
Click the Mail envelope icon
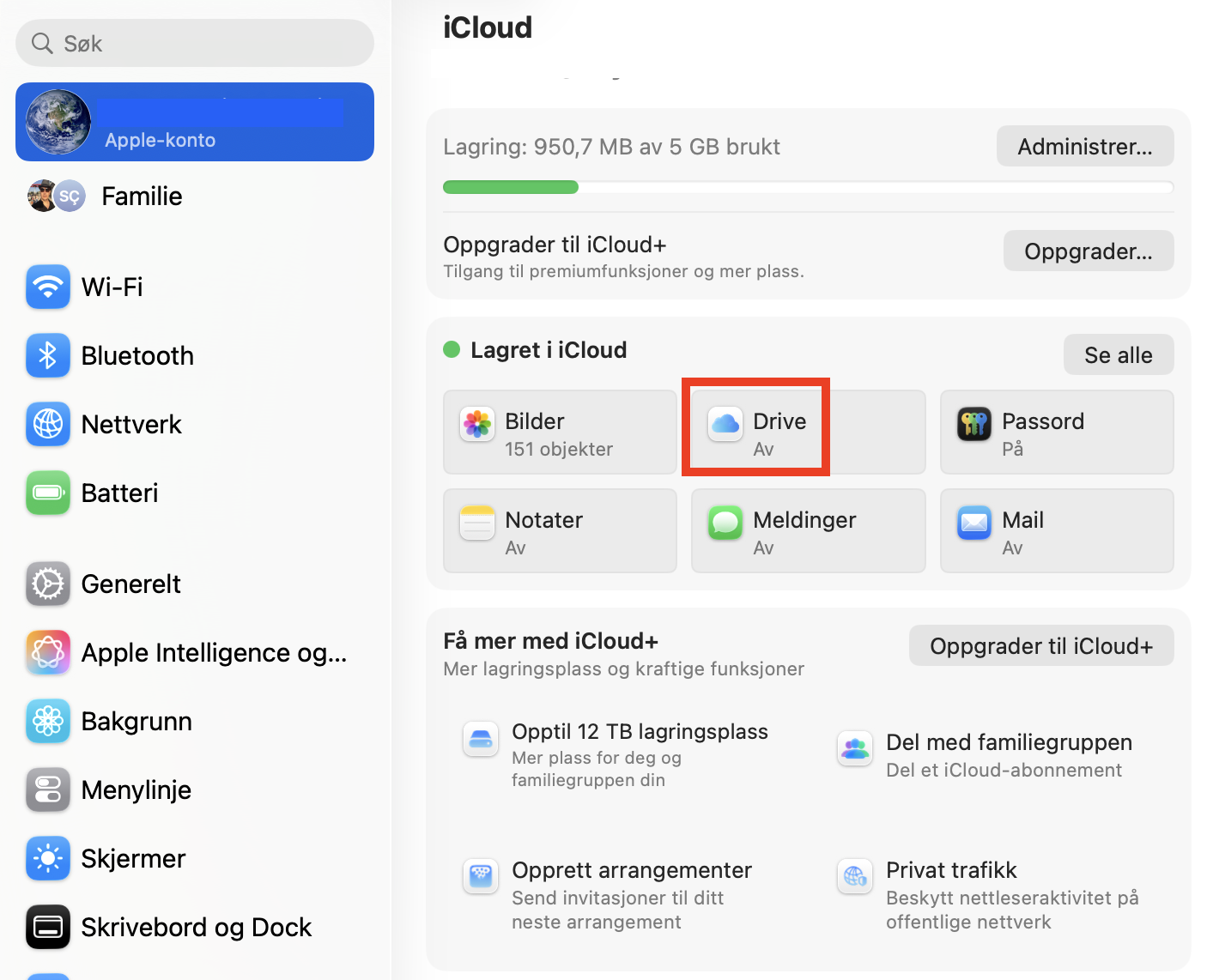(x=974, y=523)
